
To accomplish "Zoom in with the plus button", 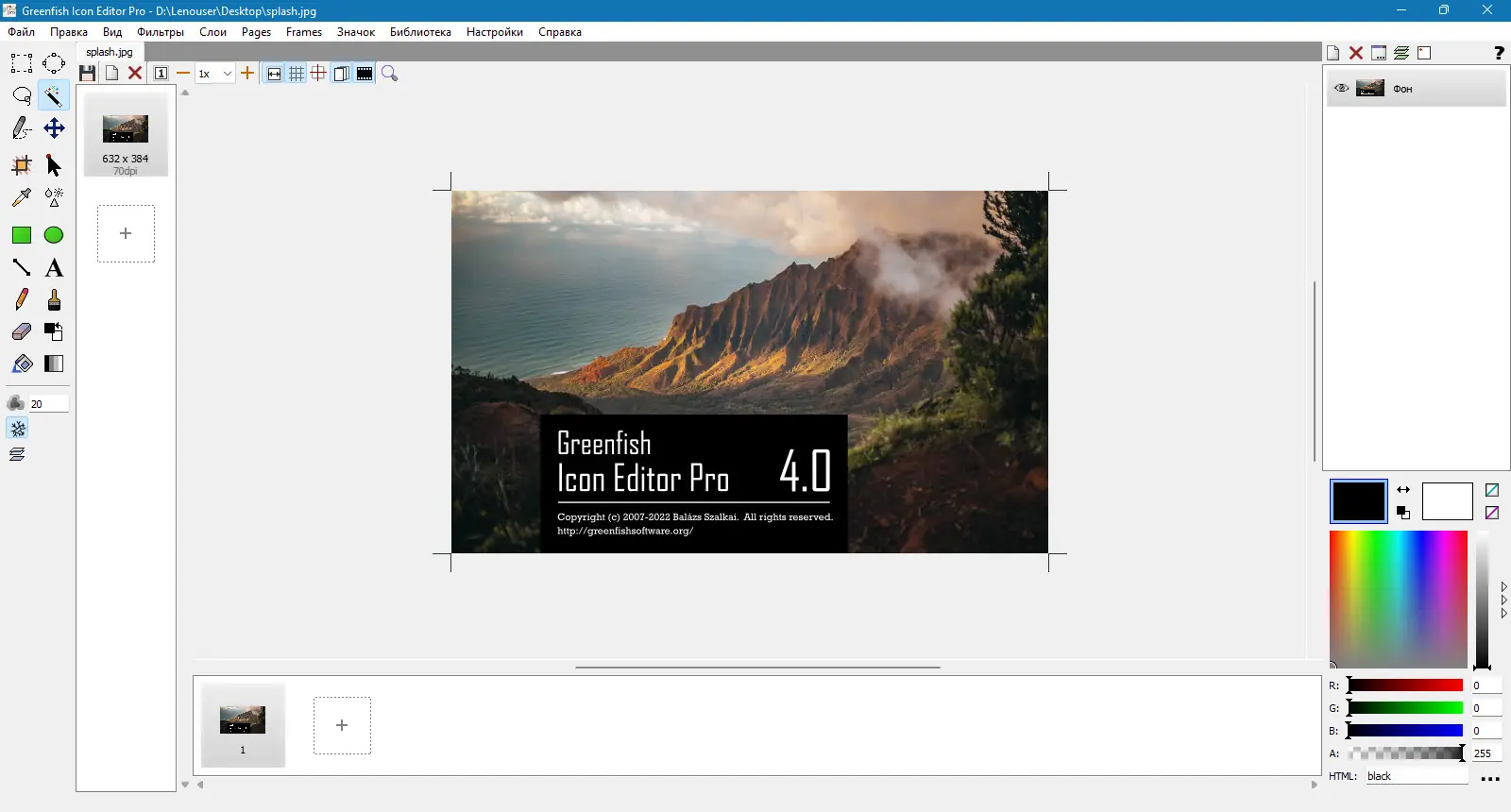I will pyautogui.click(x=247, y=74).
